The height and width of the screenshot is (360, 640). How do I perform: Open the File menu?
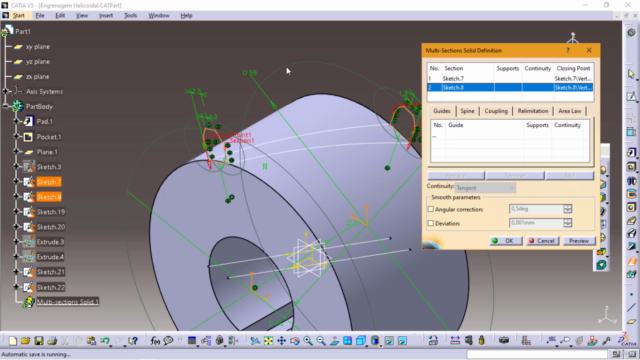point(40,16)
